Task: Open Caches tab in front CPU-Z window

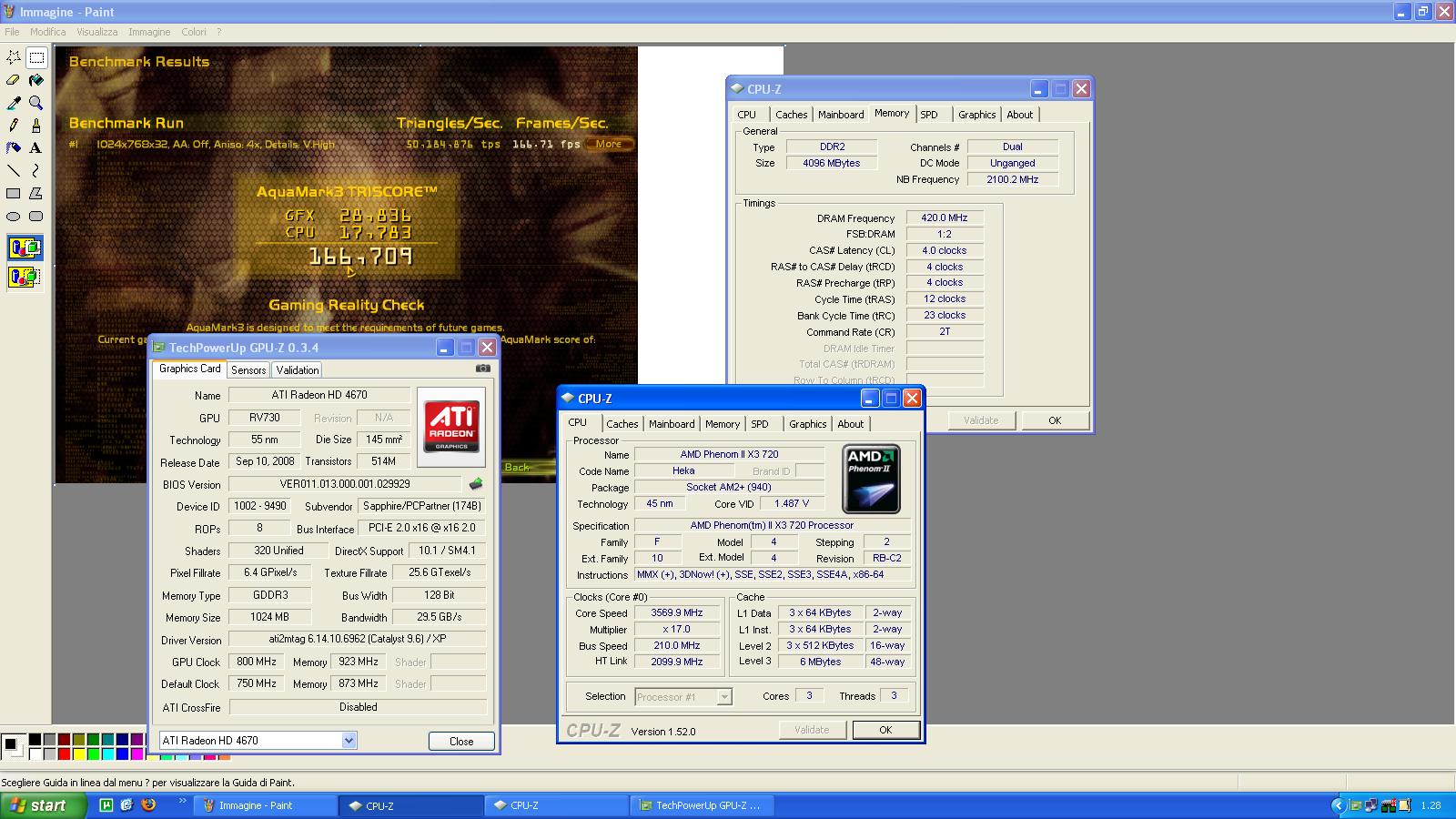Action: tap(622, 424)
